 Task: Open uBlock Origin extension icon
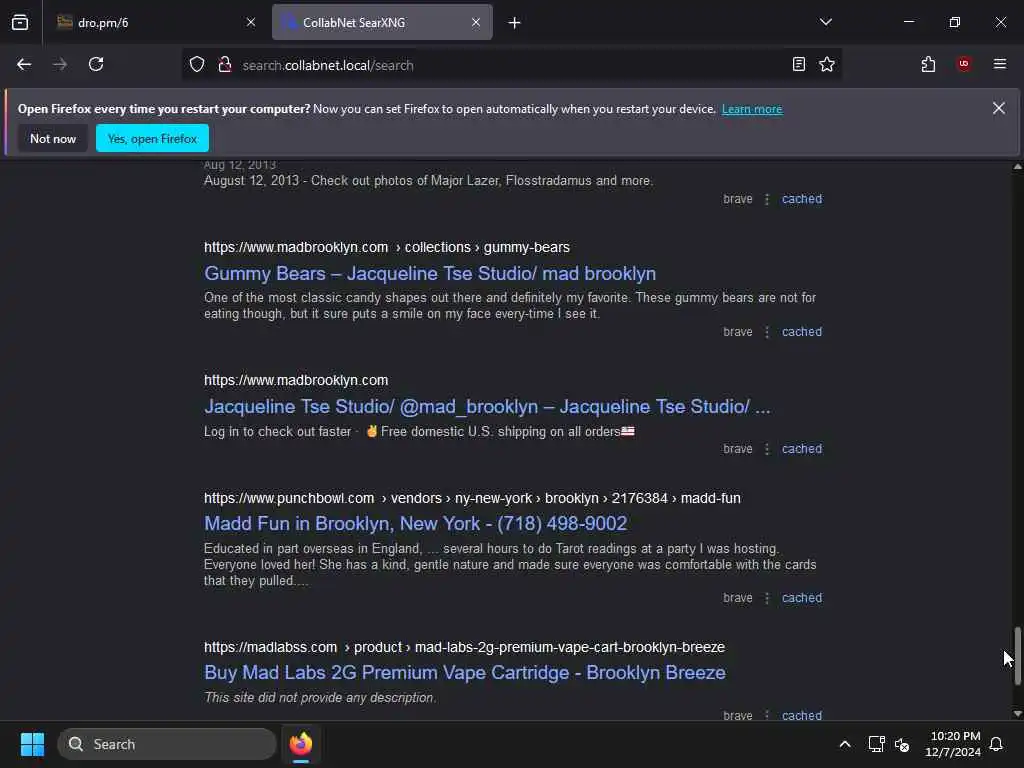tap(963, 65)
